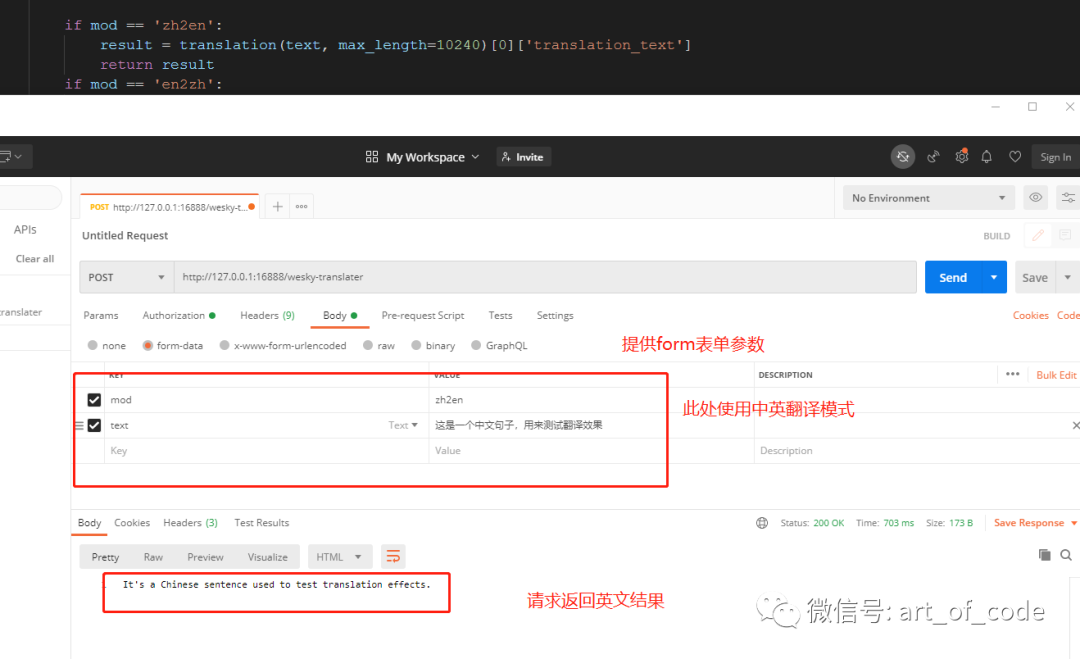Open the HTML response format dropdown
1080x659 pixels.
tap(340, 556)
